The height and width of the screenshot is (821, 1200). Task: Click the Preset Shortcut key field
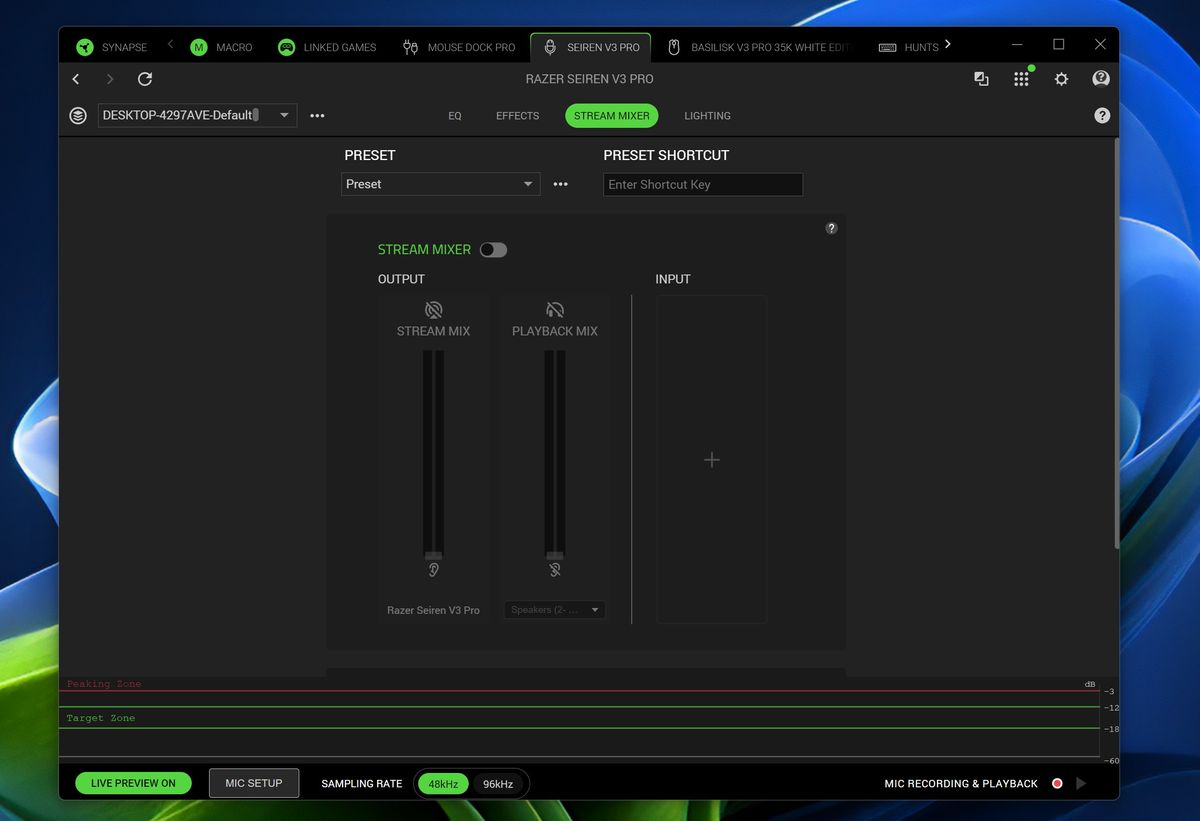click(x=703, y=184)
